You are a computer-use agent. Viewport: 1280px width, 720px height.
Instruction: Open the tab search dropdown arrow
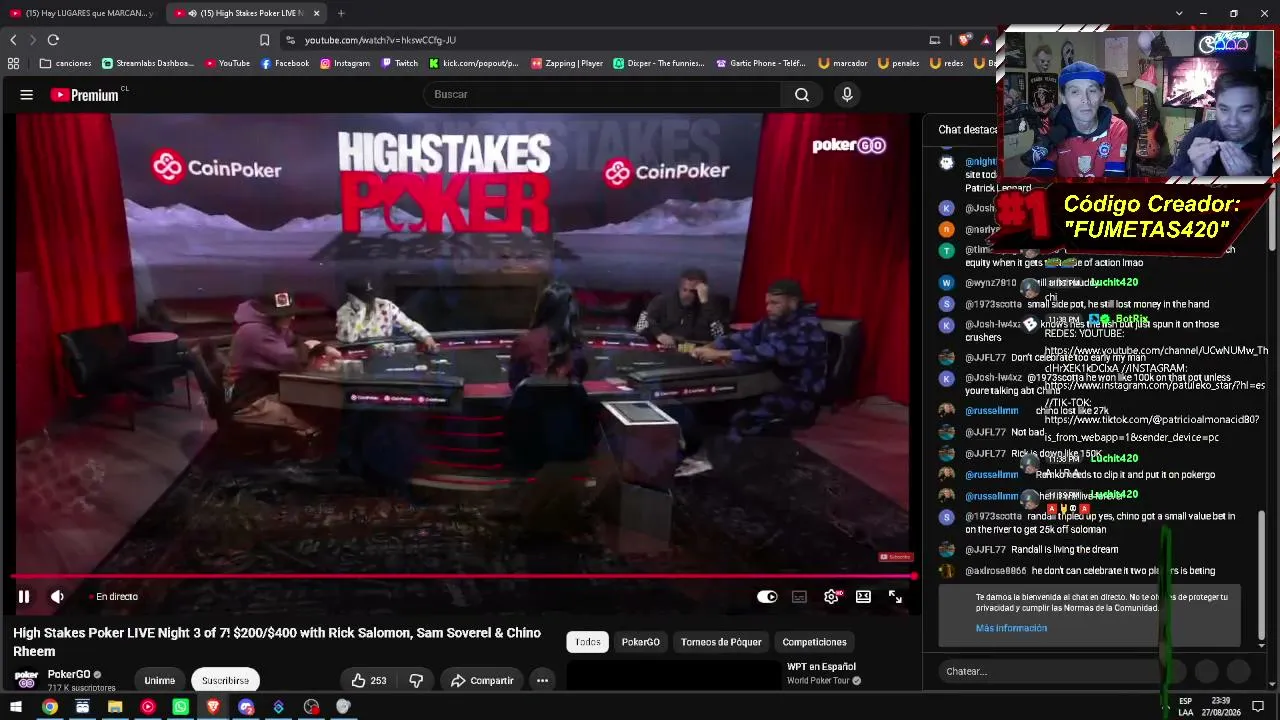click(1179, 13)
